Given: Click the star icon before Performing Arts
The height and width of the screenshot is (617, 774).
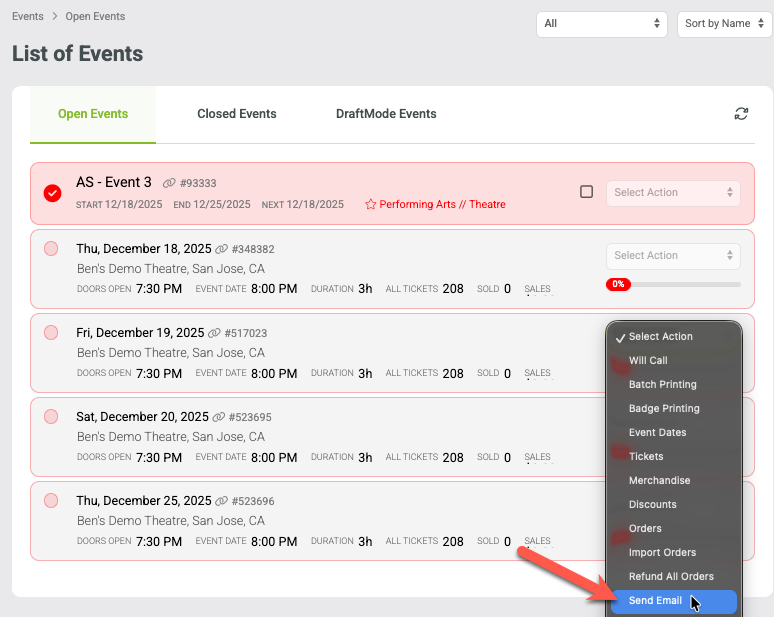Looking at the screenshot, I should coord(371,204).
